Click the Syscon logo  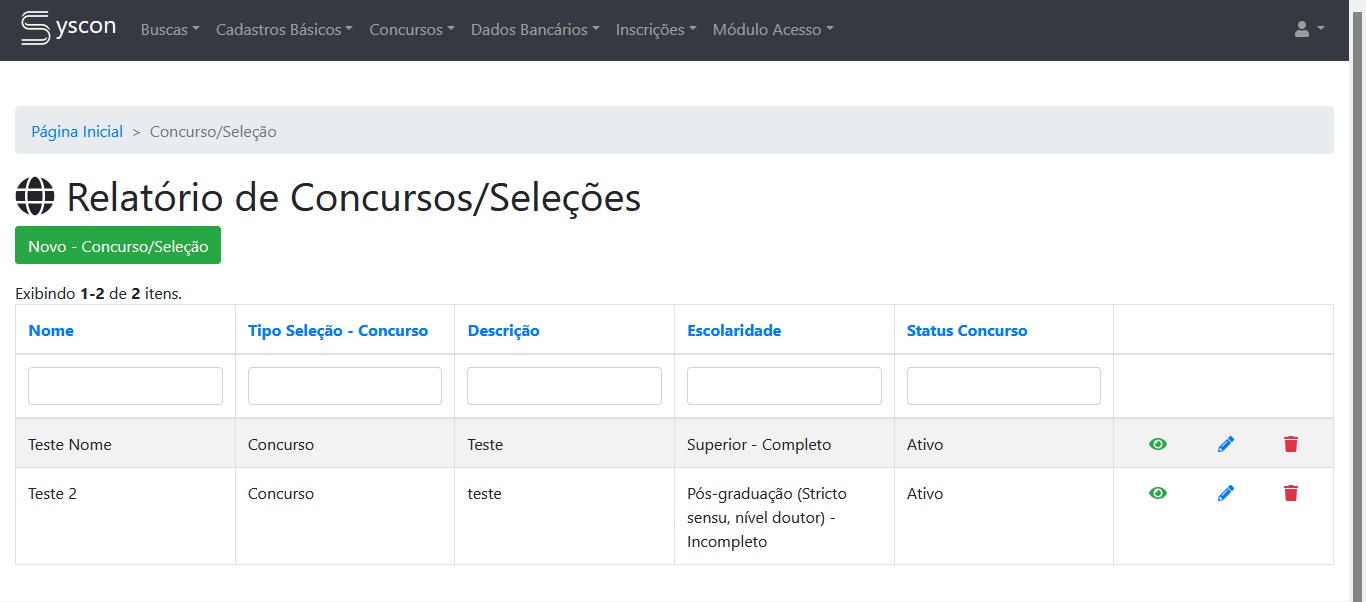(68, 28)
